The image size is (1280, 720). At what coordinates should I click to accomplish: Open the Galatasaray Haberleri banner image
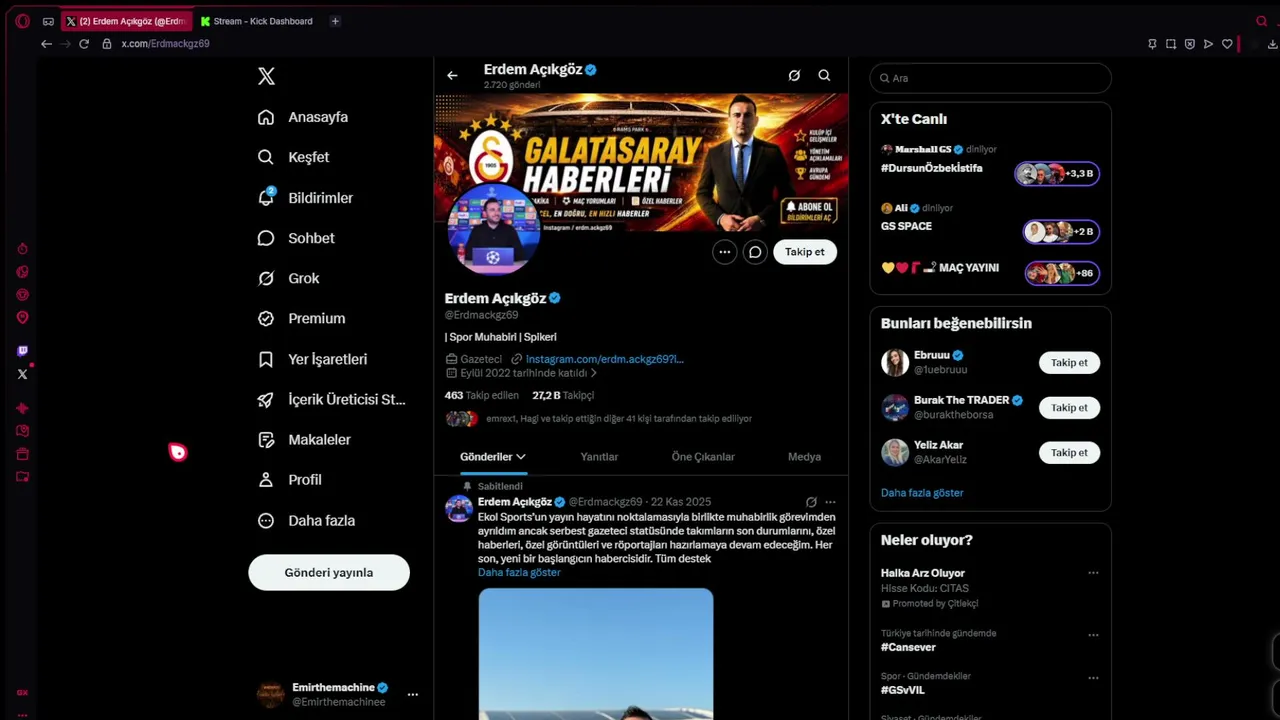pyautogui.click(x=641, y=160)
